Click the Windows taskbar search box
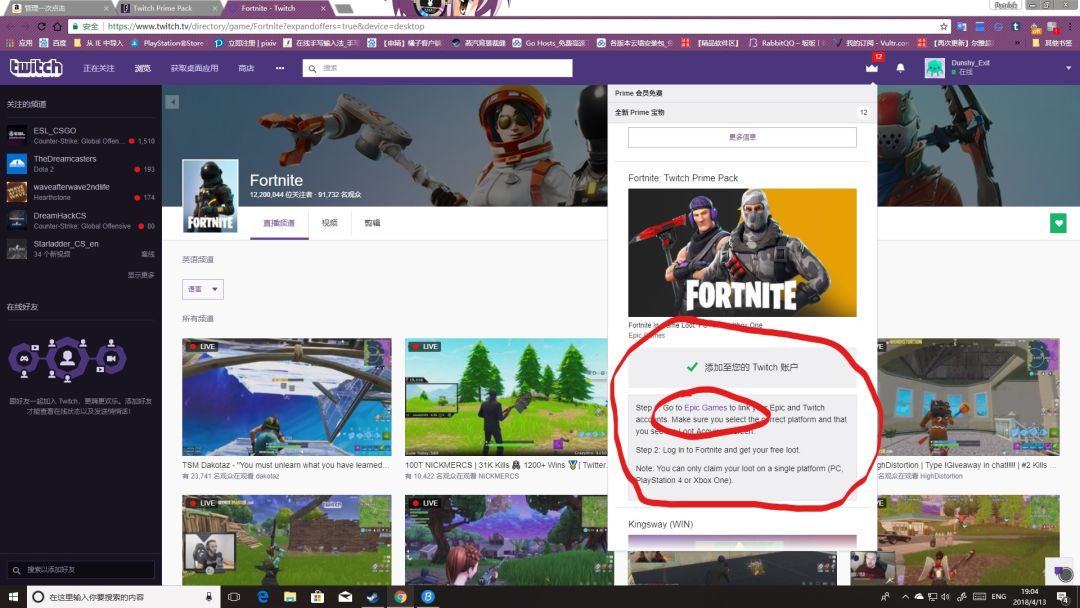 click(122, 597)
